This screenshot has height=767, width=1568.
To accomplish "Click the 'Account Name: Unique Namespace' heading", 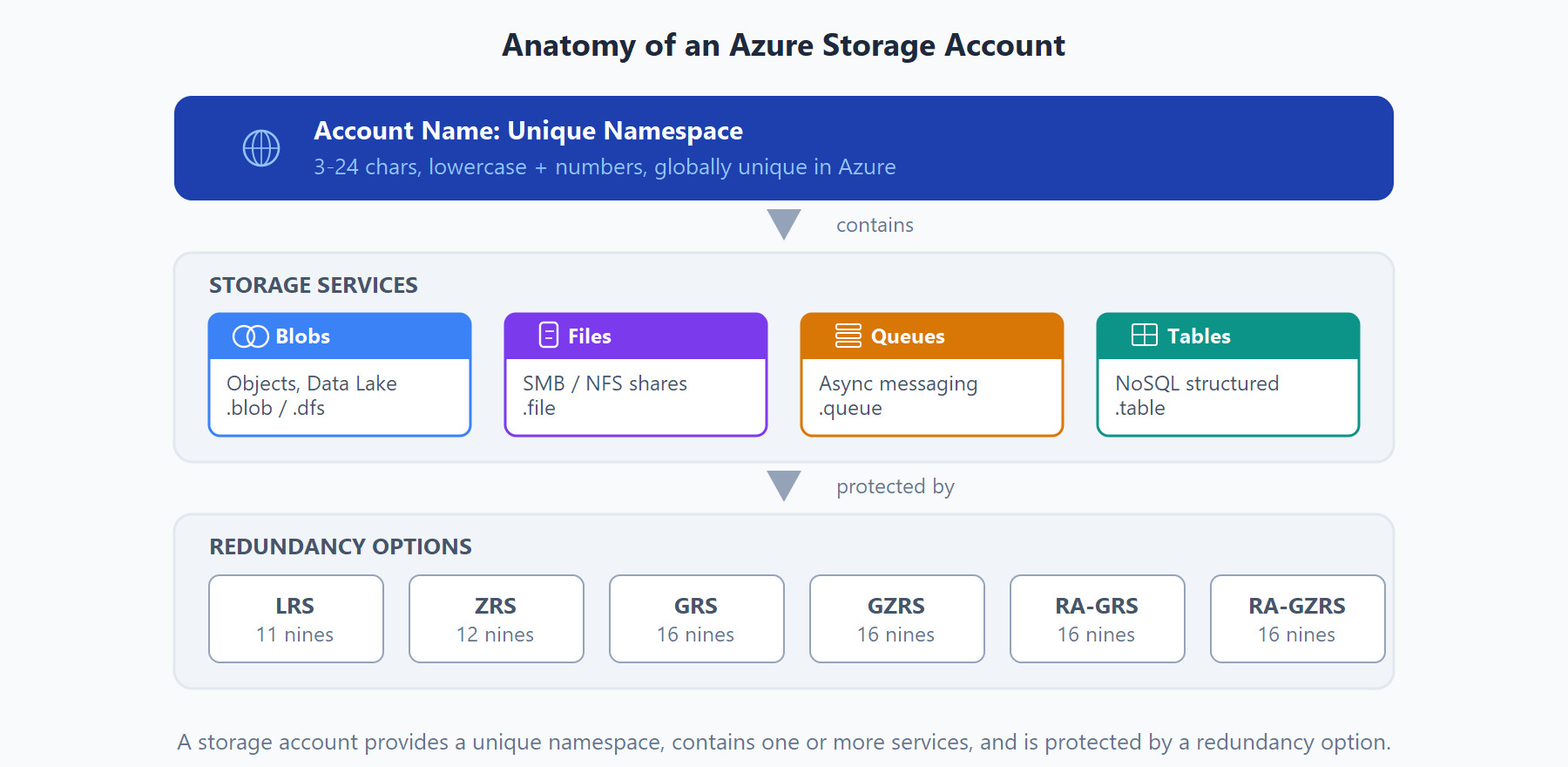I will coord(528,131).
